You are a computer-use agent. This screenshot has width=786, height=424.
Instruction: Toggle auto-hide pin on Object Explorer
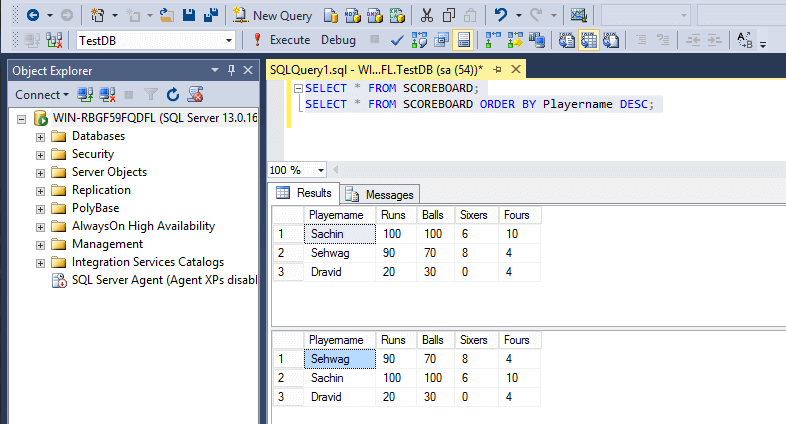click(x=233, y=70)
